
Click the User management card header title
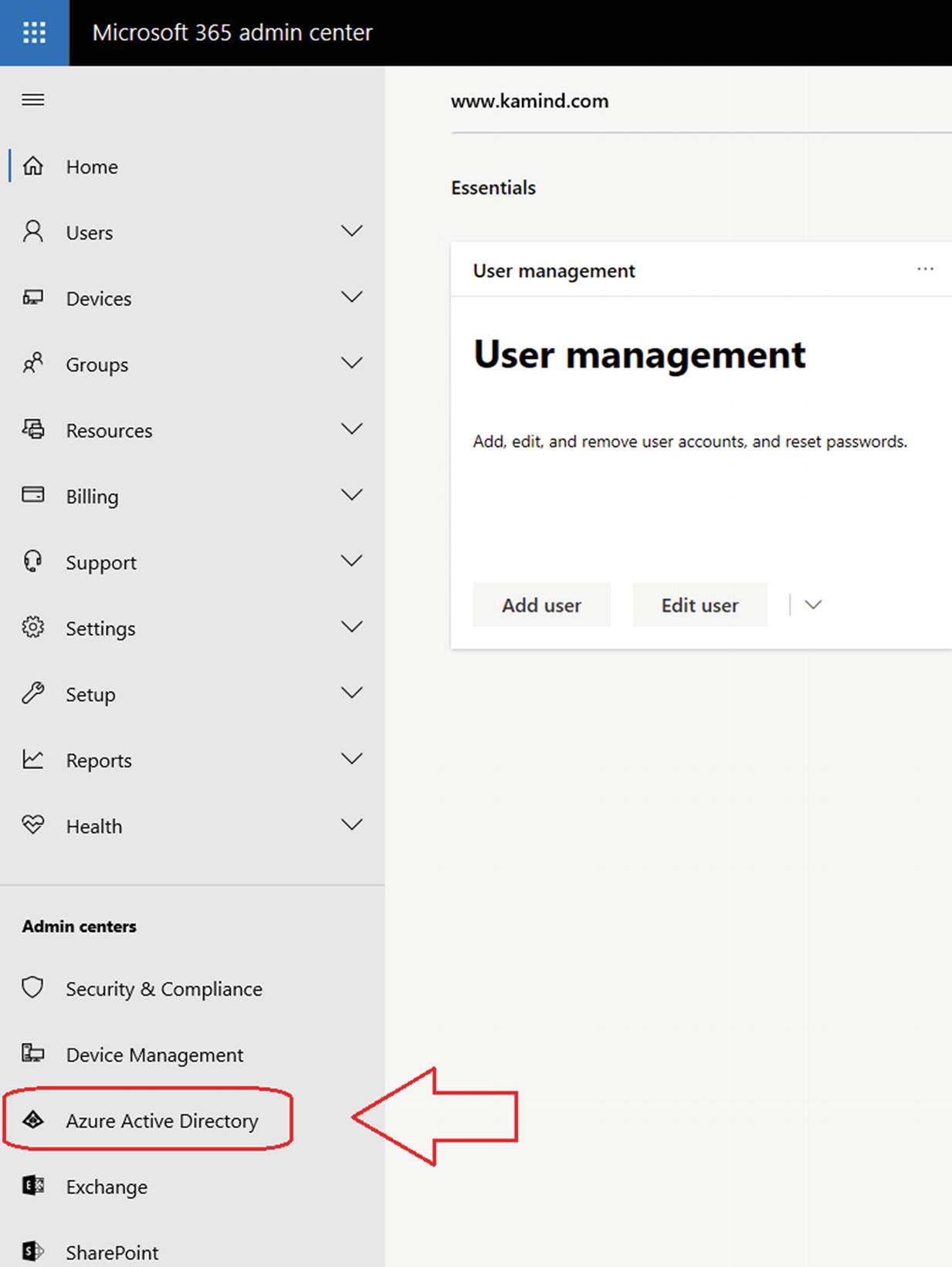point(554,271)
